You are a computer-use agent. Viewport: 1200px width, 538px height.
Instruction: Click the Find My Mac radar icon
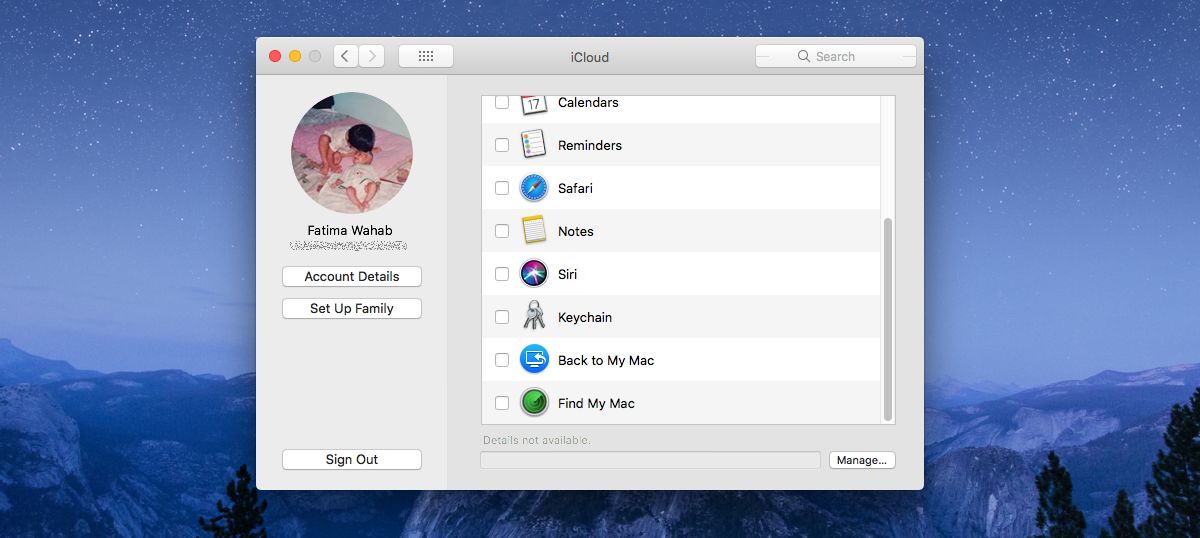[534, 403]
